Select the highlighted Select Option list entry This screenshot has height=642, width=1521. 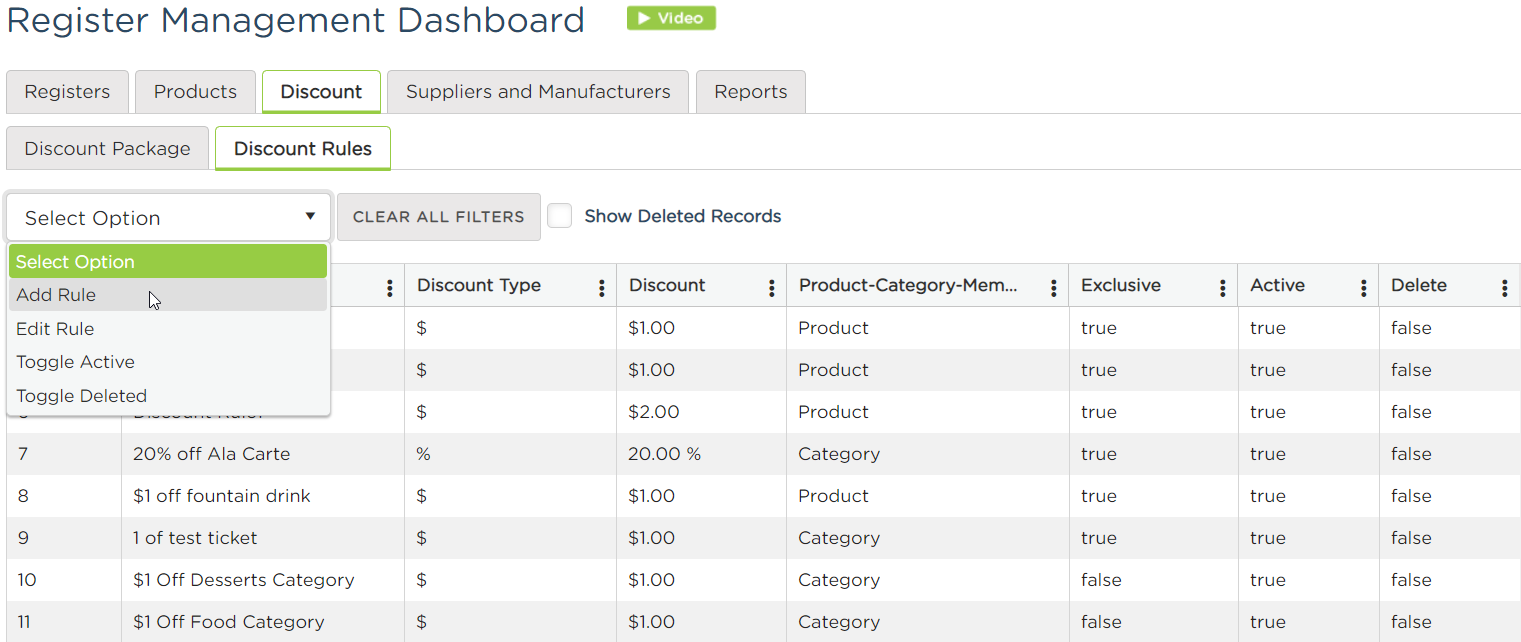point(168,262)
